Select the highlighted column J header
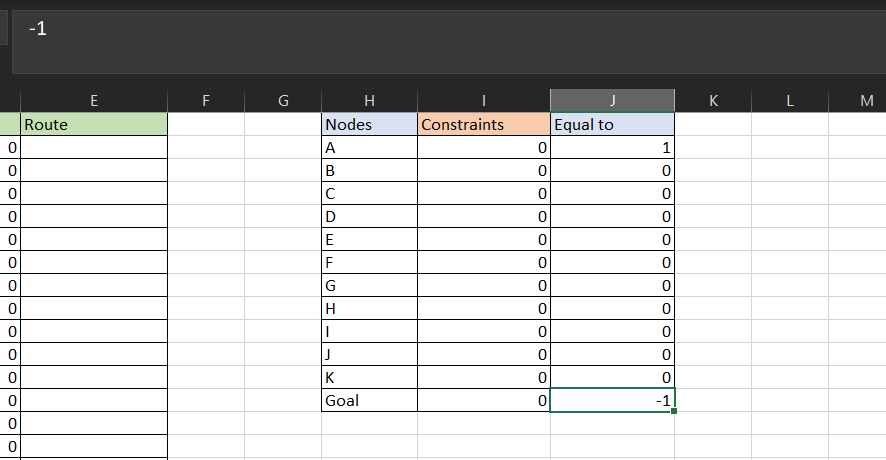 coord(612,100)
